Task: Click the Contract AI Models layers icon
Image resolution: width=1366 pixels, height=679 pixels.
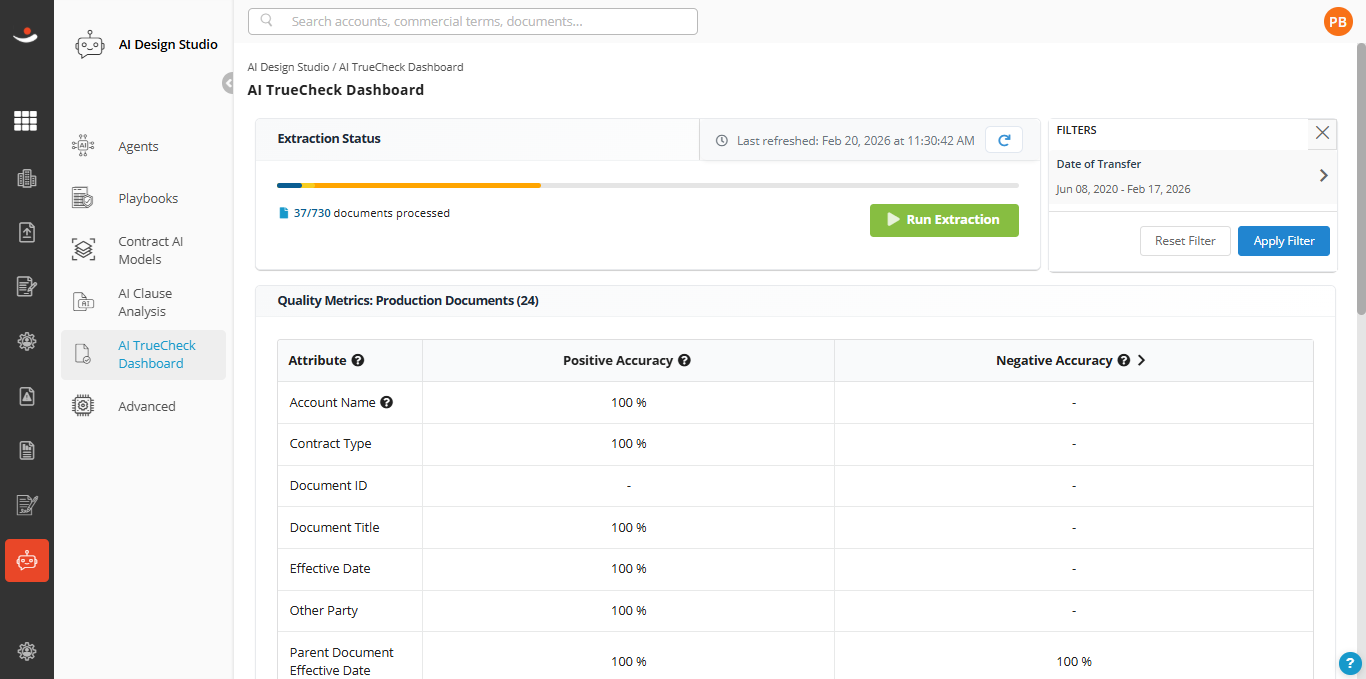Action: (x=83, y=250)
